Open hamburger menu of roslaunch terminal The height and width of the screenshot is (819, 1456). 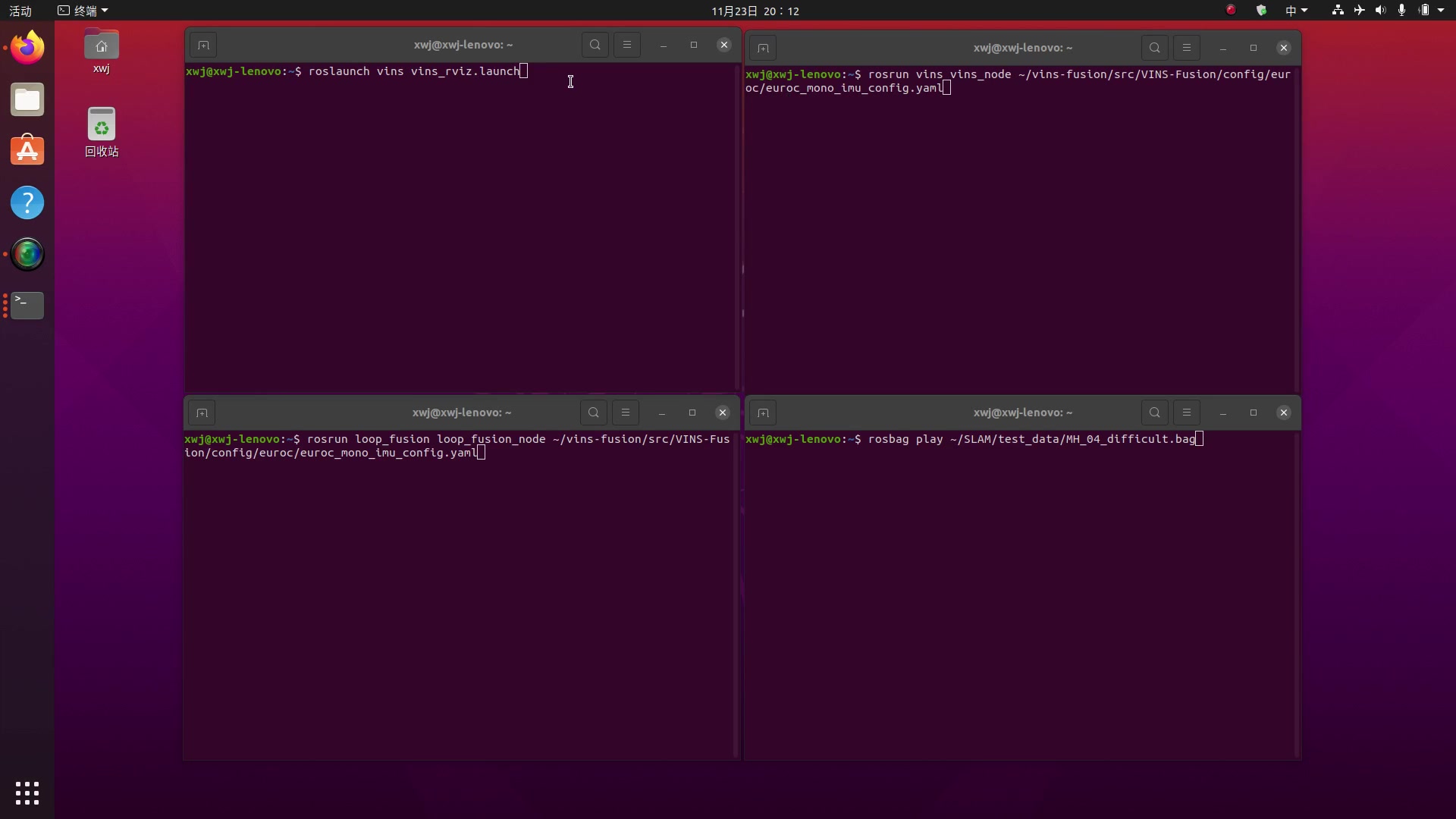point(627,45)
